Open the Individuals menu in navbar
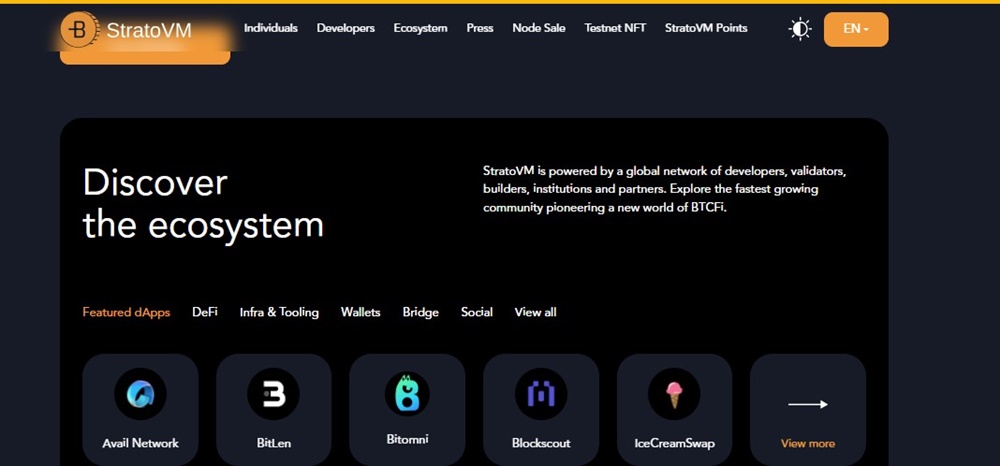This screenshot has height=466, width=1000. (270, 28)
